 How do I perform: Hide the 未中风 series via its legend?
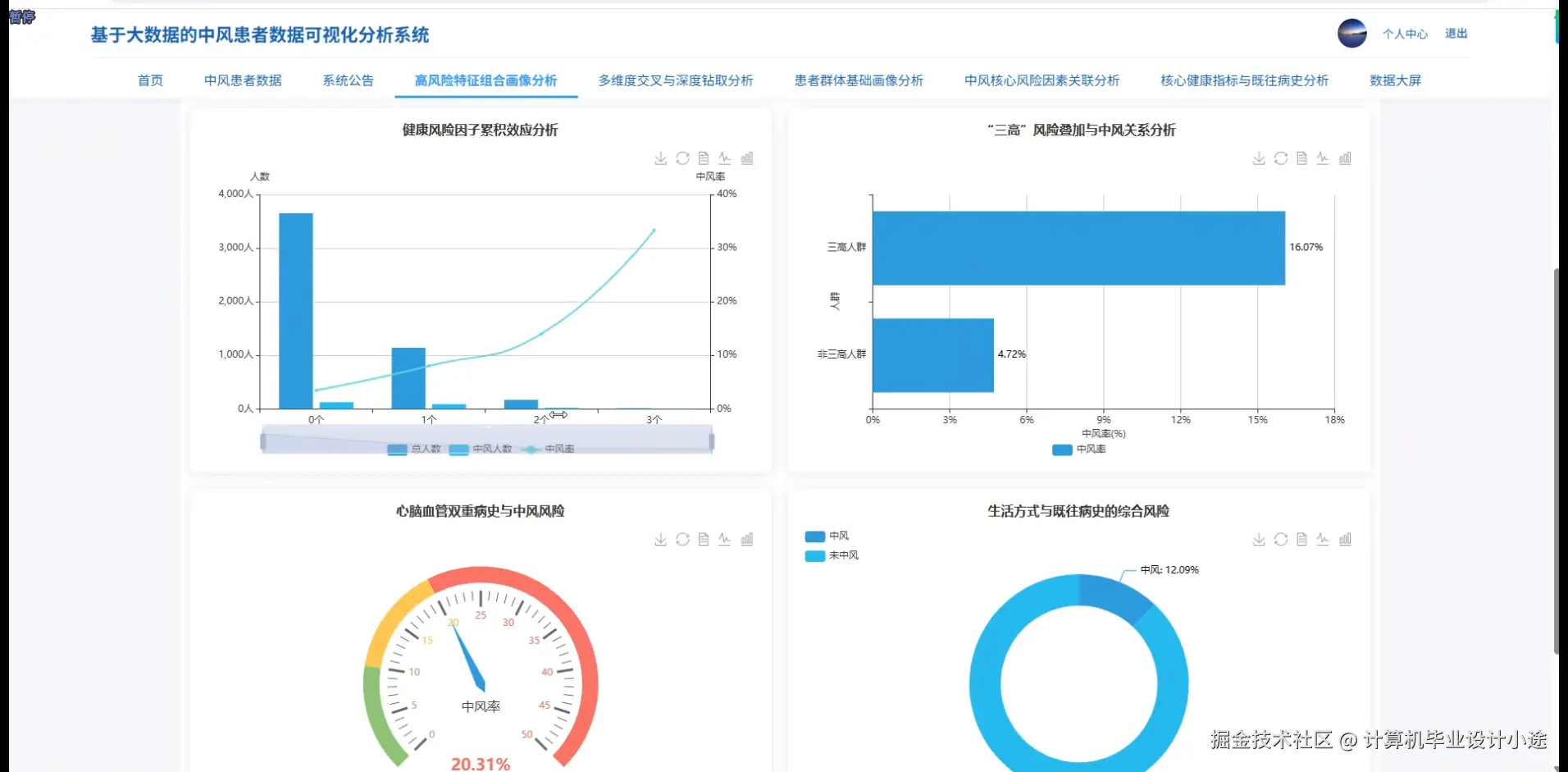click(x=831, y=555)
